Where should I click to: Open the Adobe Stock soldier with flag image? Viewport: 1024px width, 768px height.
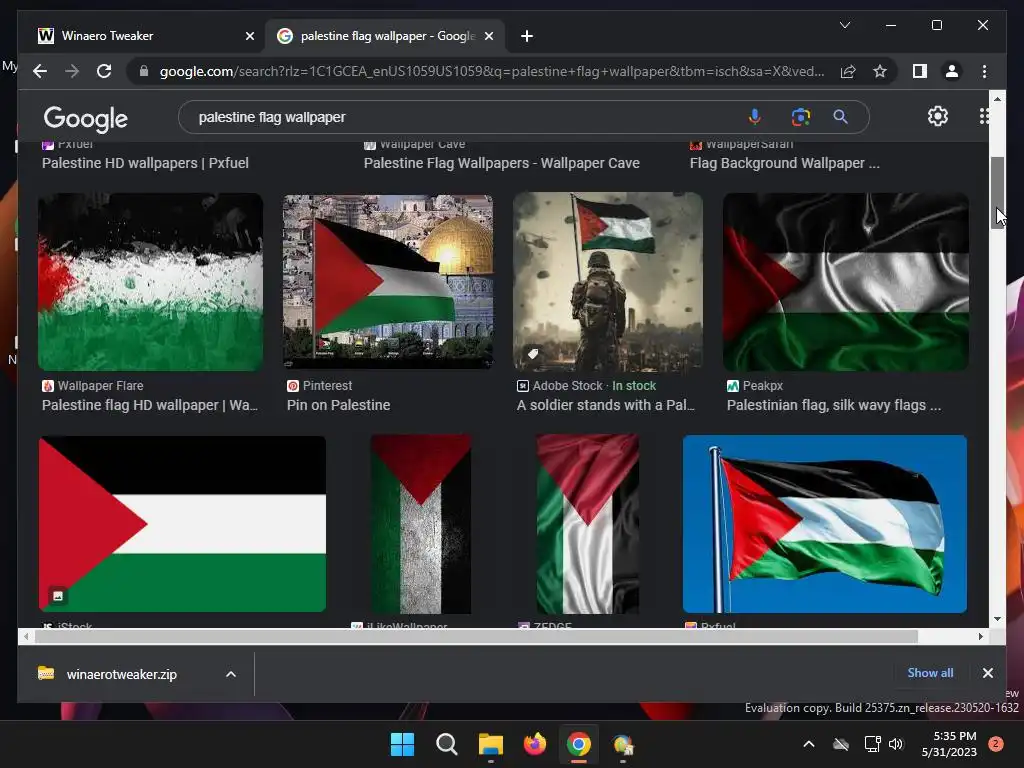(608, 281)
